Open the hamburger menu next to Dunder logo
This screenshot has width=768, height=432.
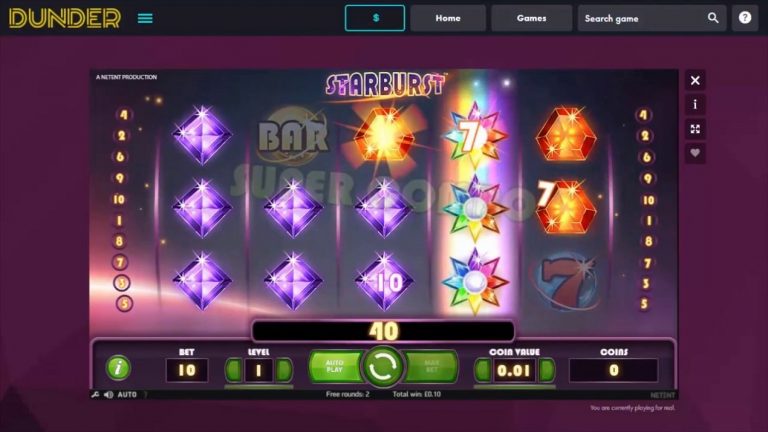pos(145,18)
